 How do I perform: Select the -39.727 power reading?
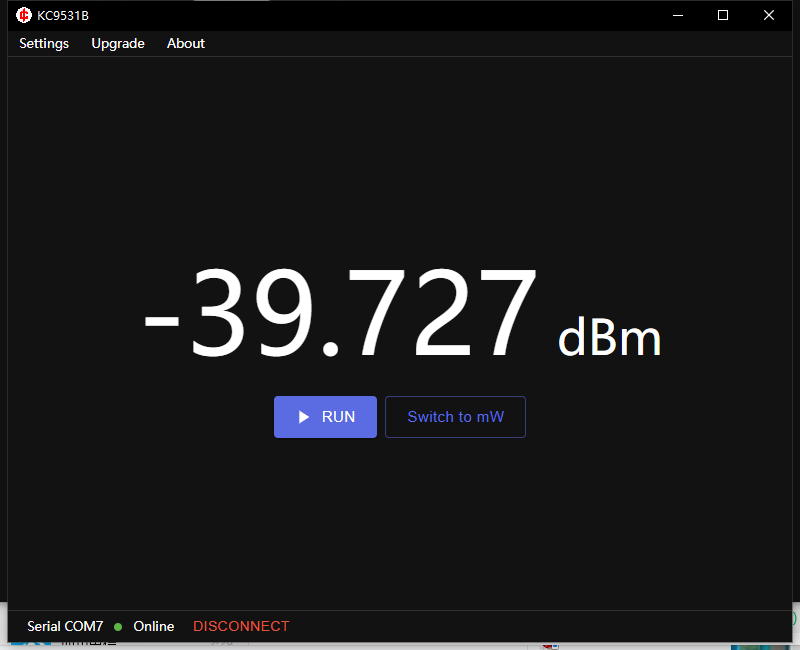(340, 313)
